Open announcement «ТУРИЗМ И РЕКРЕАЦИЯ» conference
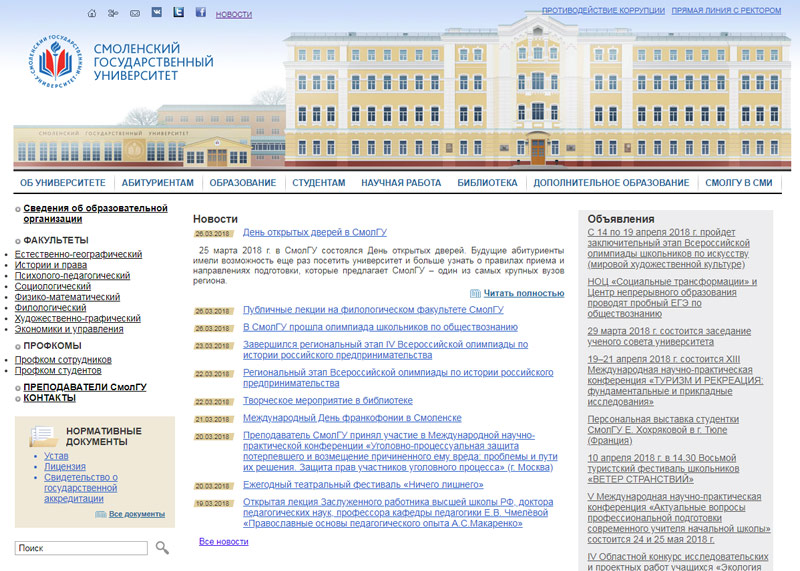This screenshot has height=571, width=800. point(675,380)
